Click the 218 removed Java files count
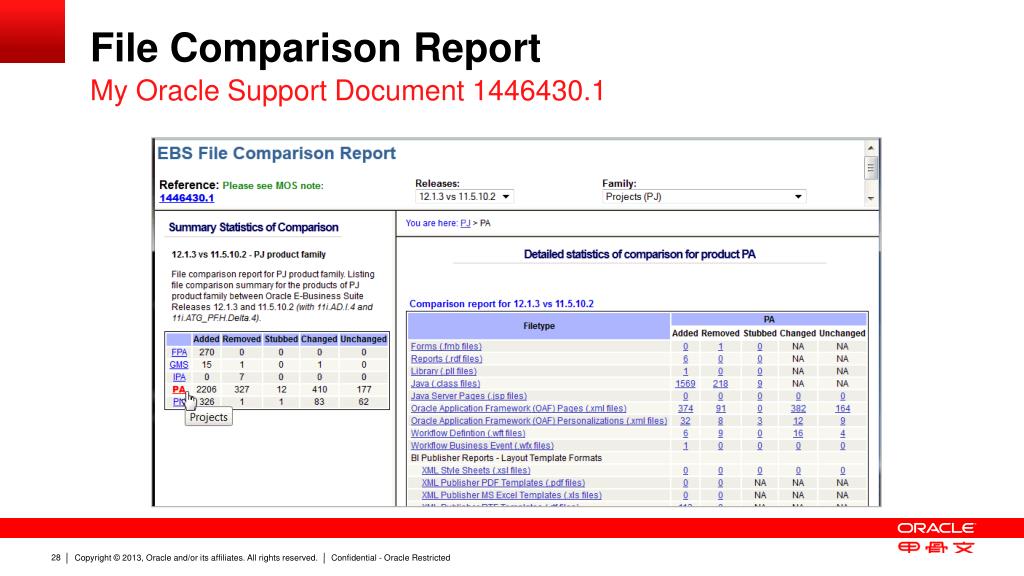 720,383
